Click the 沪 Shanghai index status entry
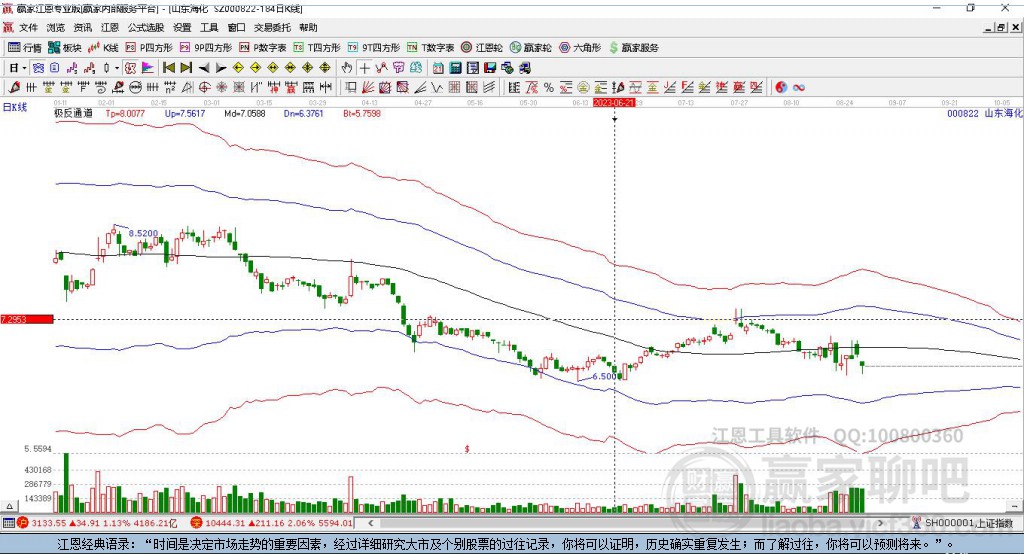Screen dimensions: 1024x554 click(98, 523)
